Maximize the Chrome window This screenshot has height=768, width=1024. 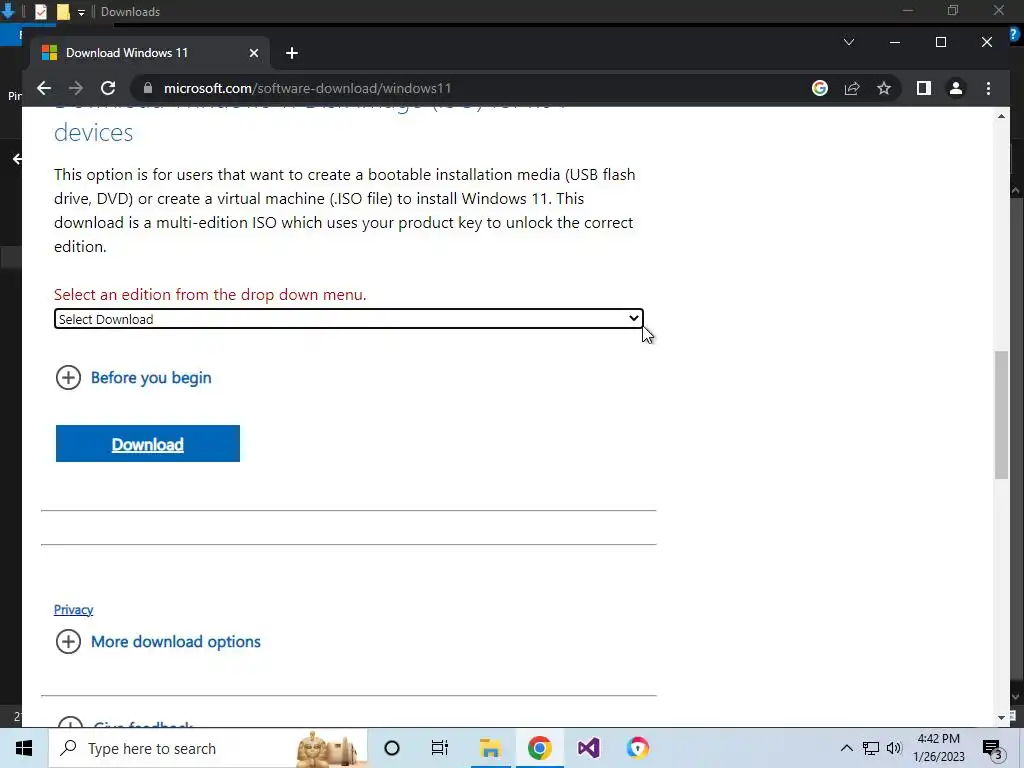(x=940, y=42)
